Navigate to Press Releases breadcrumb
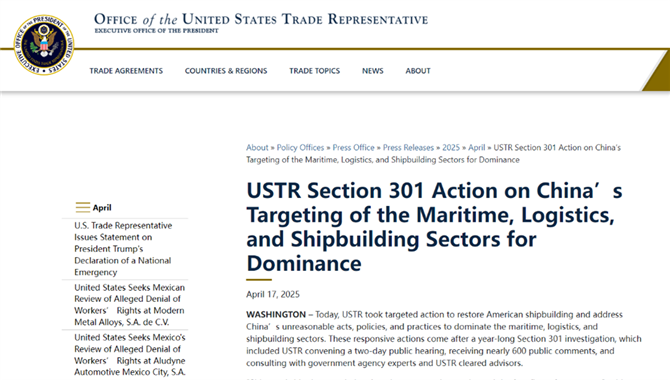The height and width of the screenshot is (380, 670). [x=408, y=147]
